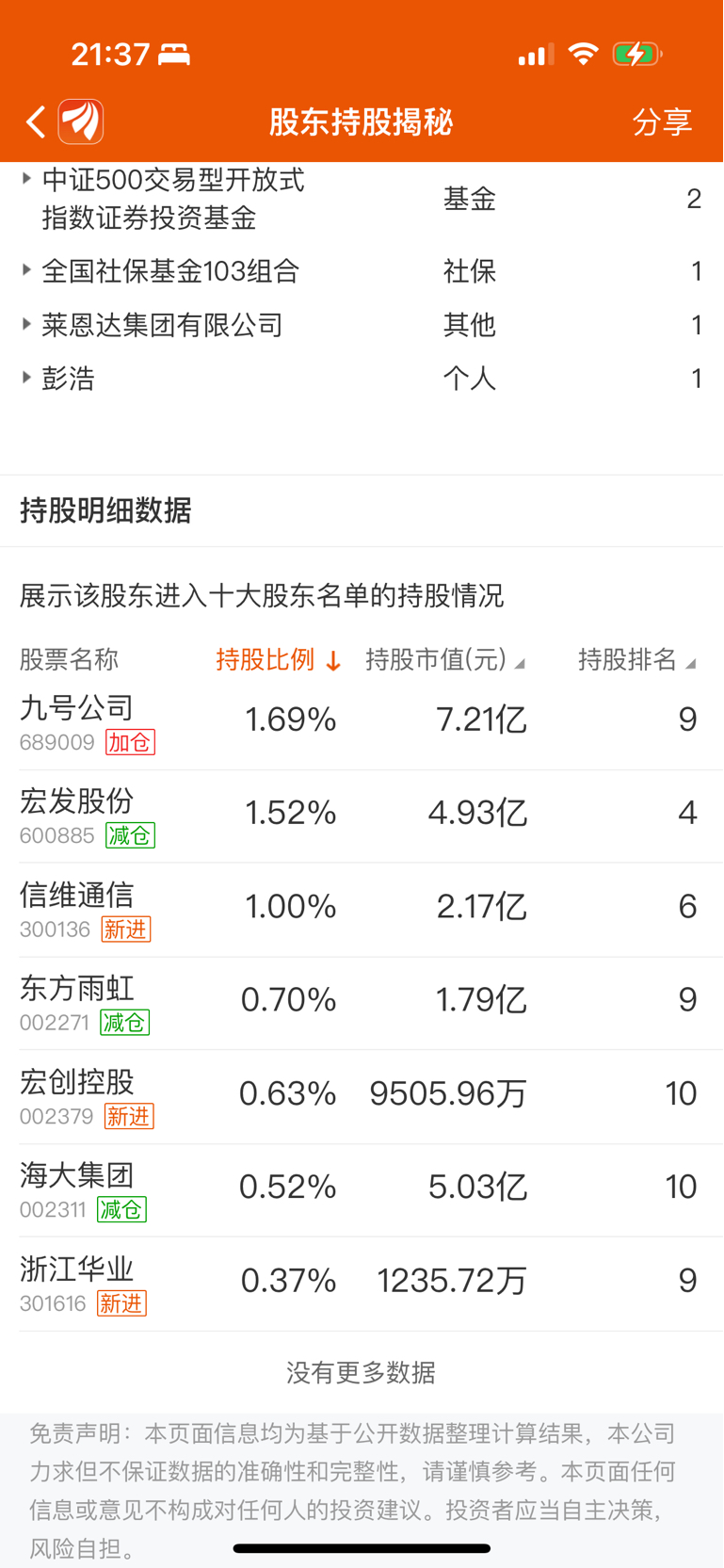The height and width of the screenshot is (1568, 724).
Task: Click stock code 600885
Action: click(57, 835)
